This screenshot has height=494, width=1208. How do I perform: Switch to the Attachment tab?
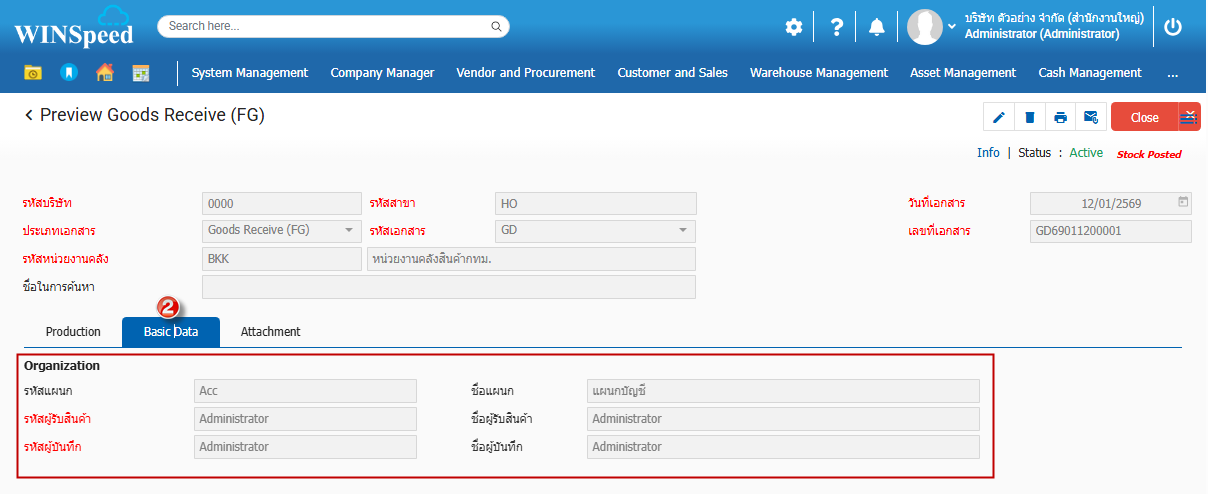(270, 332)
